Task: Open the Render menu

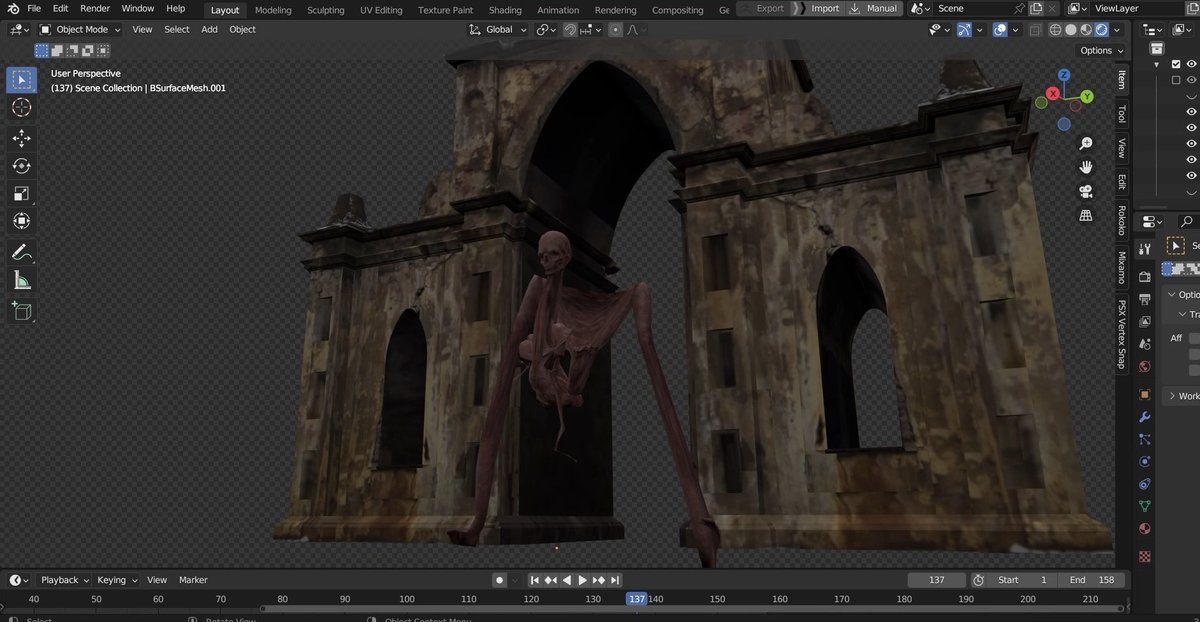Action: [x=95, y=8]
